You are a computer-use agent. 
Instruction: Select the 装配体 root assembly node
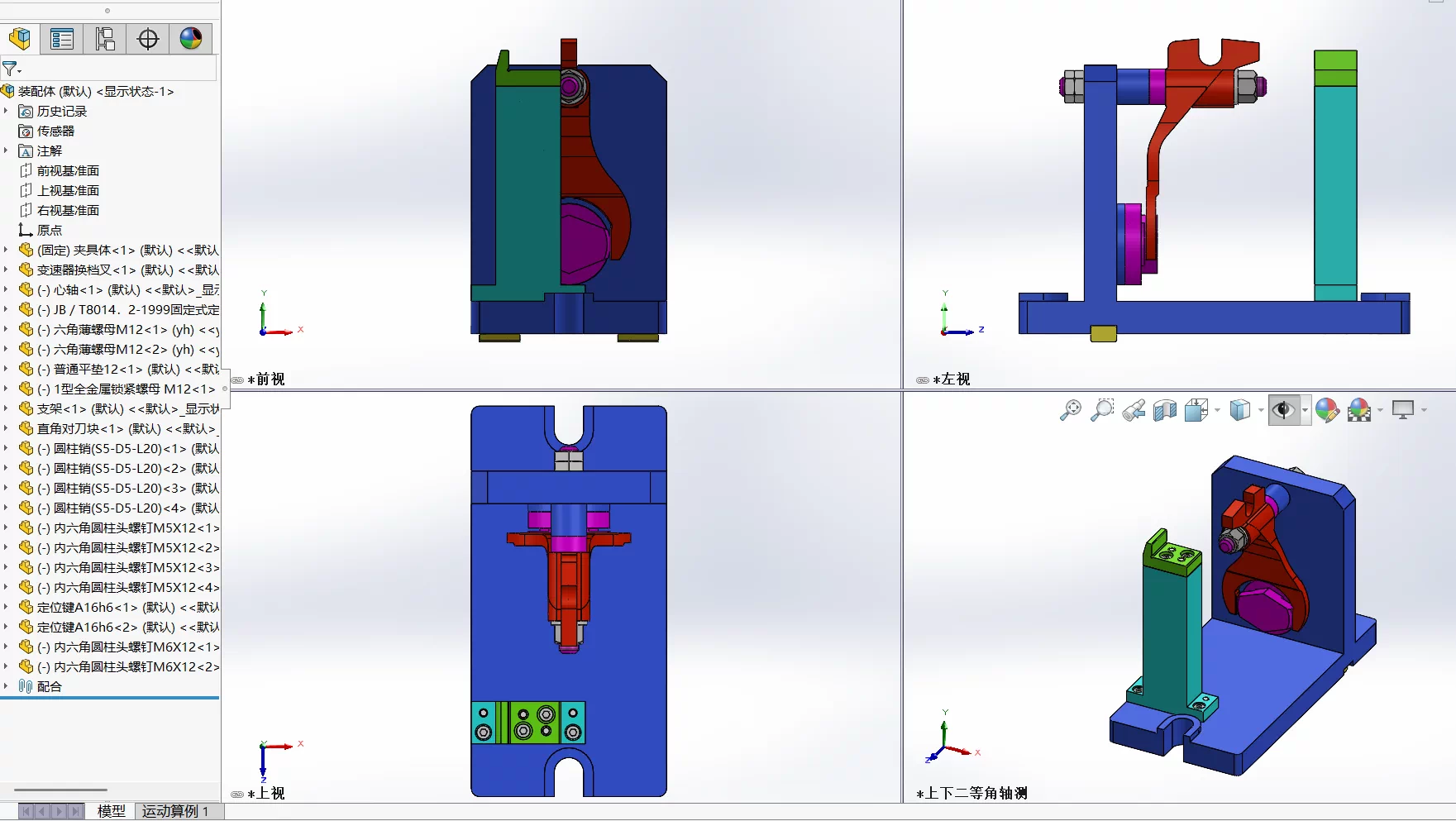(x=96, y=92)
